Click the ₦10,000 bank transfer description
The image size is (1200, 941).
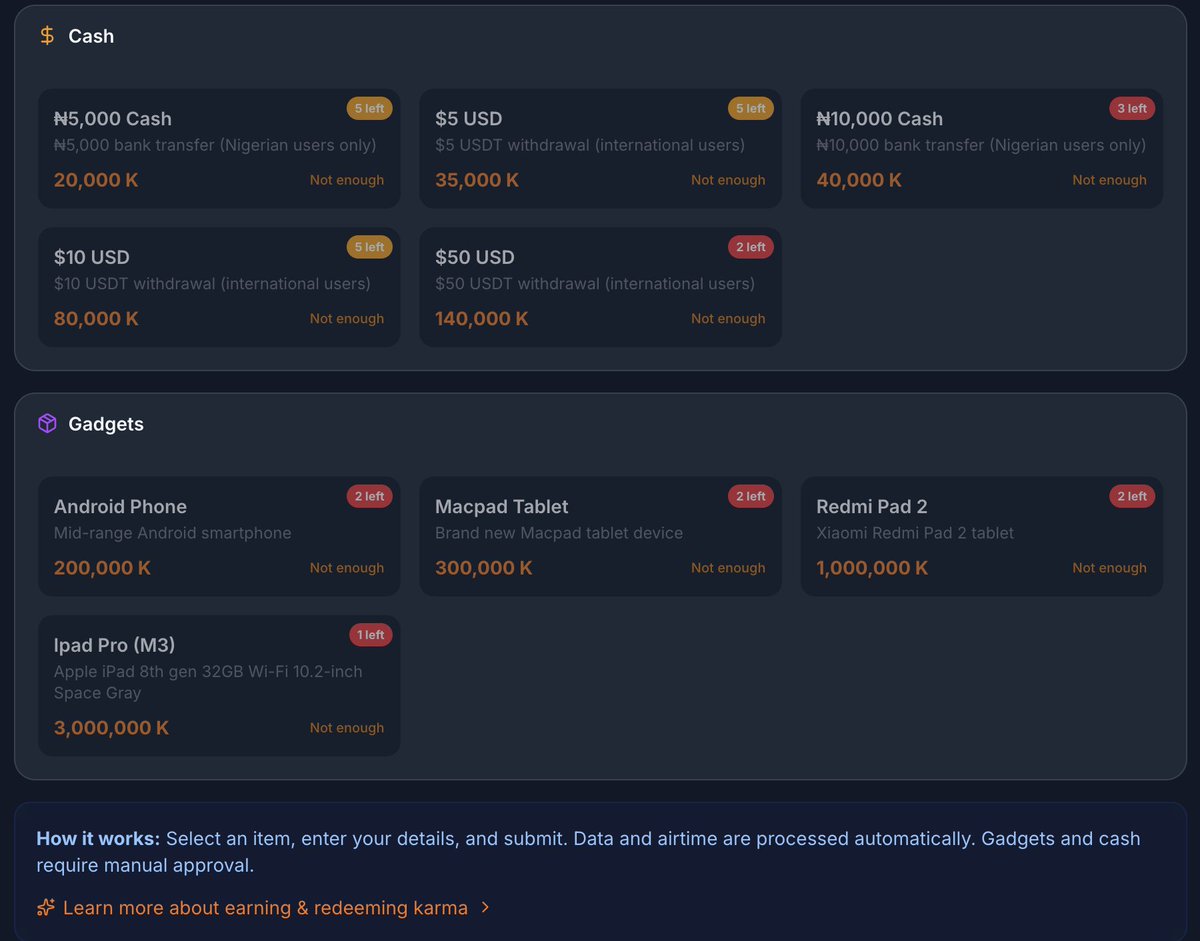(x=981, y=145)
